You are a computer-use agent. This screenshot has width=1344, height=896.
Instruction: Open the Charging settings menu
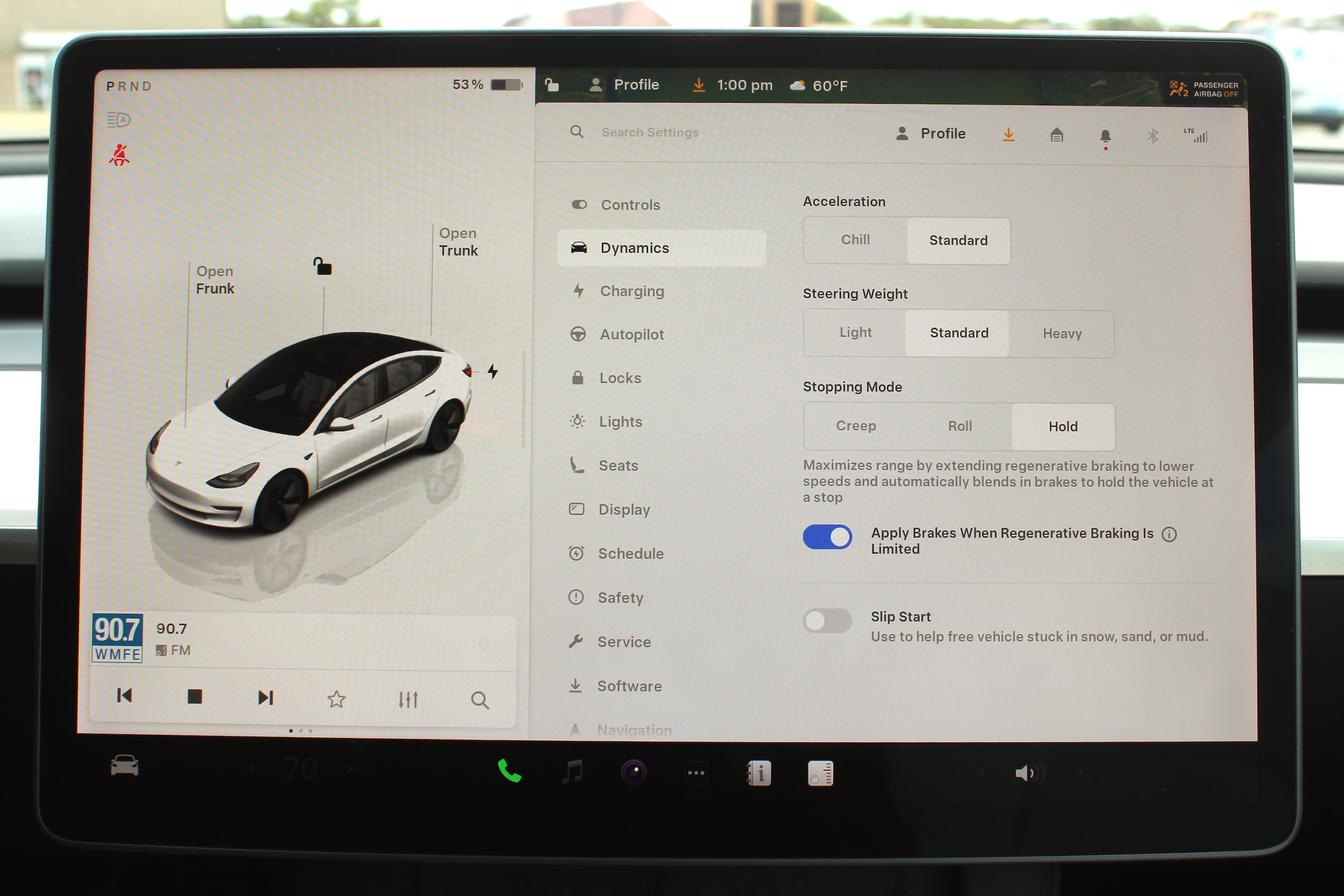click(x=632, y=291)
